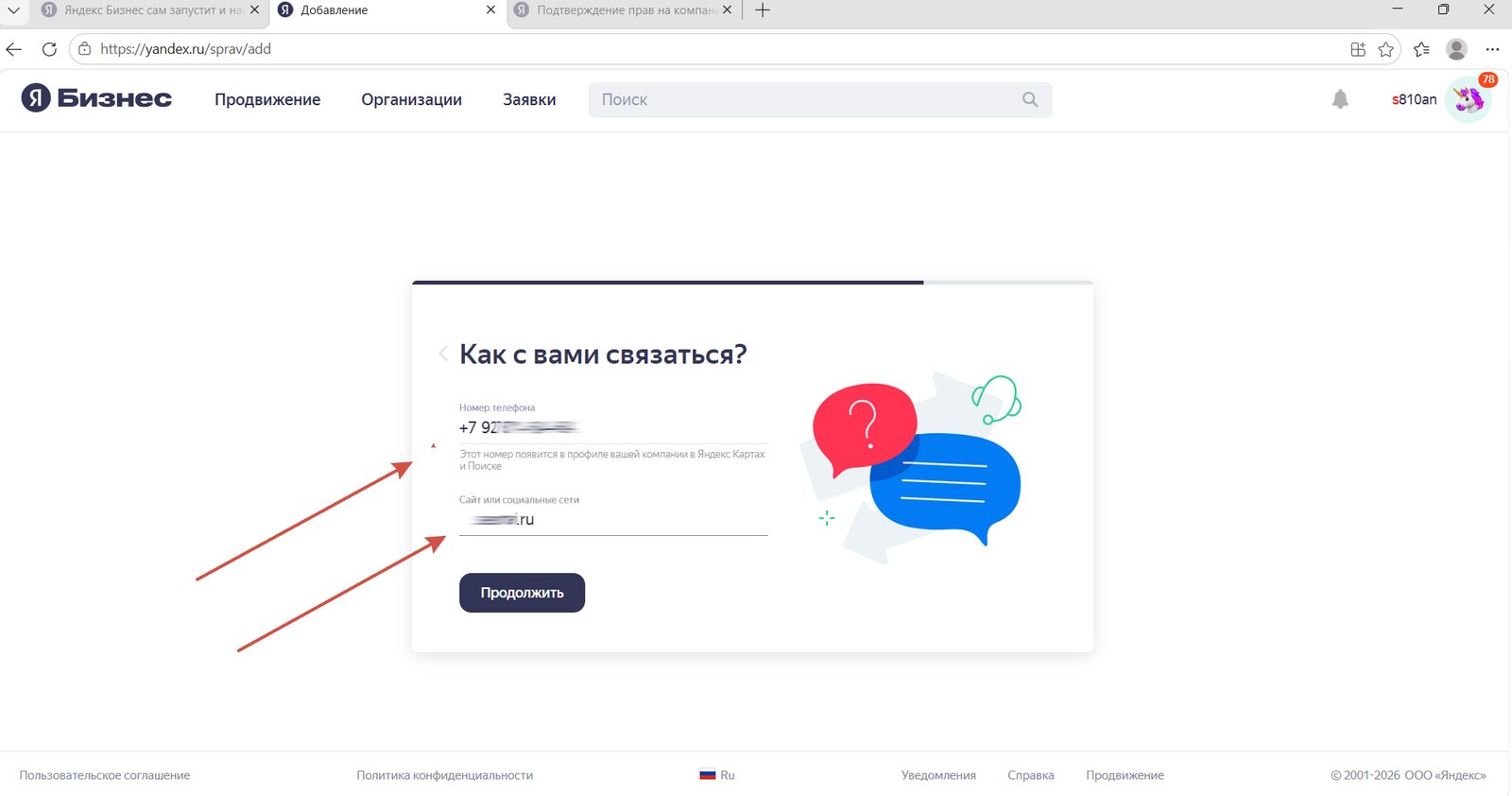Go back with the form's chevron arrow
The height and width of the screenshot is (796, 1512).
(x=443, y=354)
